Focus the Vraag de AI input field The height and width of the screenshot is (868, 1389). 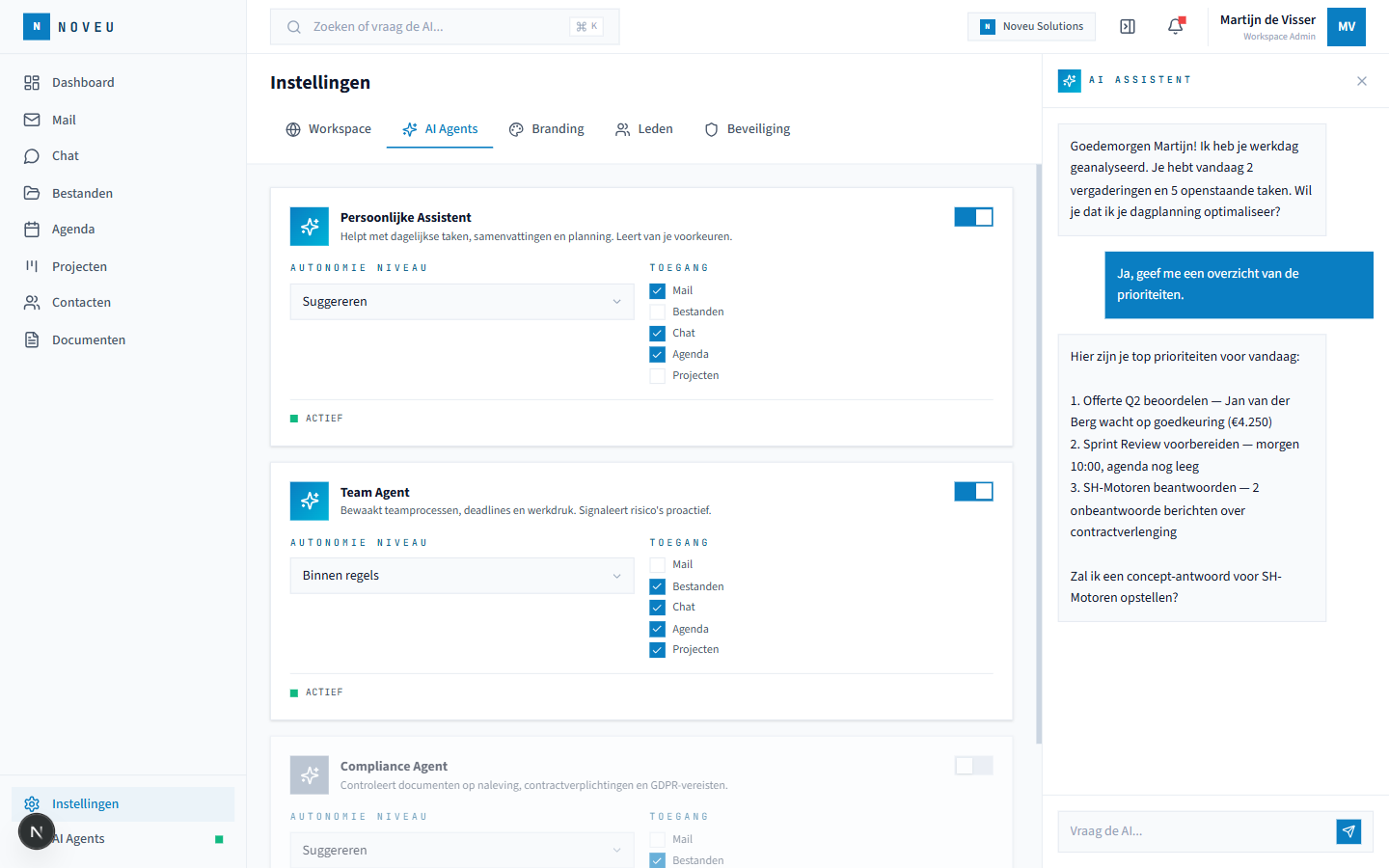click(x=1196, y=831)
